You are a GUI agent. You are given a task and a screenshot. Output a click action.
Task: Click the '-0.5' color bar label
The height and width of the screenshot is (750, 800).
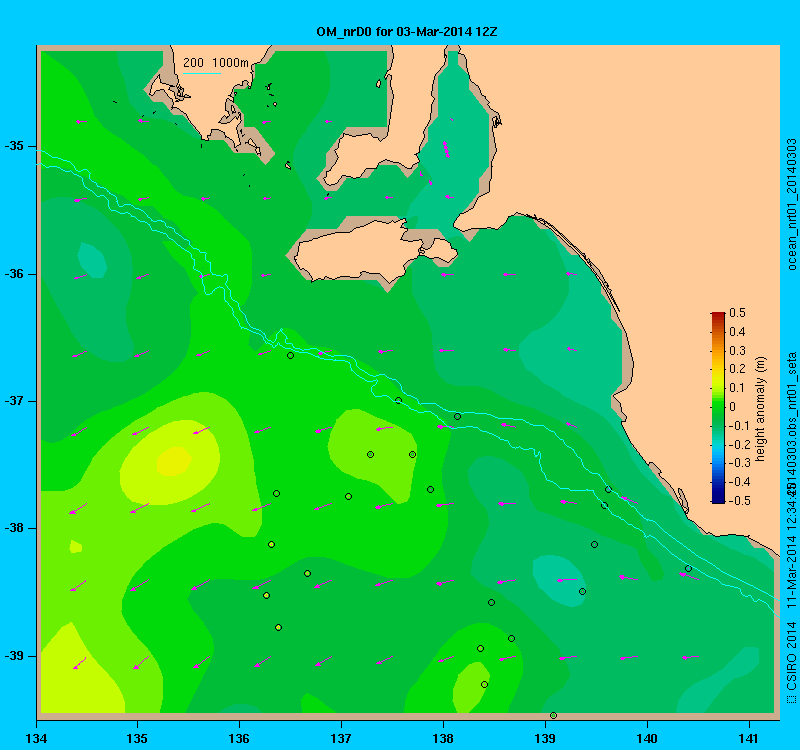[x=738, y=501]
